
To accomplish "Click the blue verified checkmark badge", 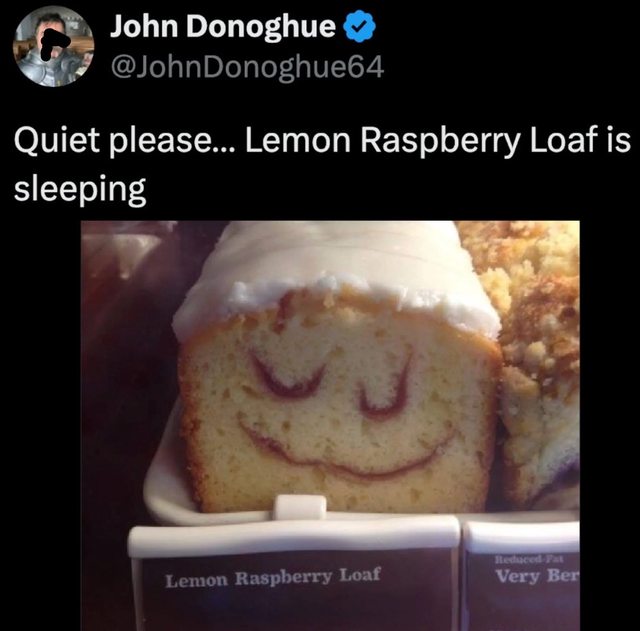I will (x=360, y=26).
